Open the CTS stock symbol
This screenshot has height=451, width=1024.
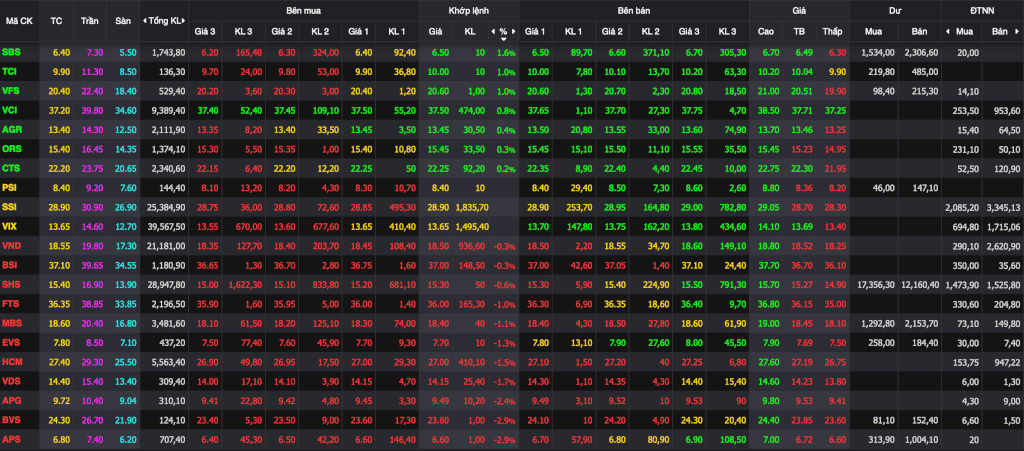[x=11, y=168]
